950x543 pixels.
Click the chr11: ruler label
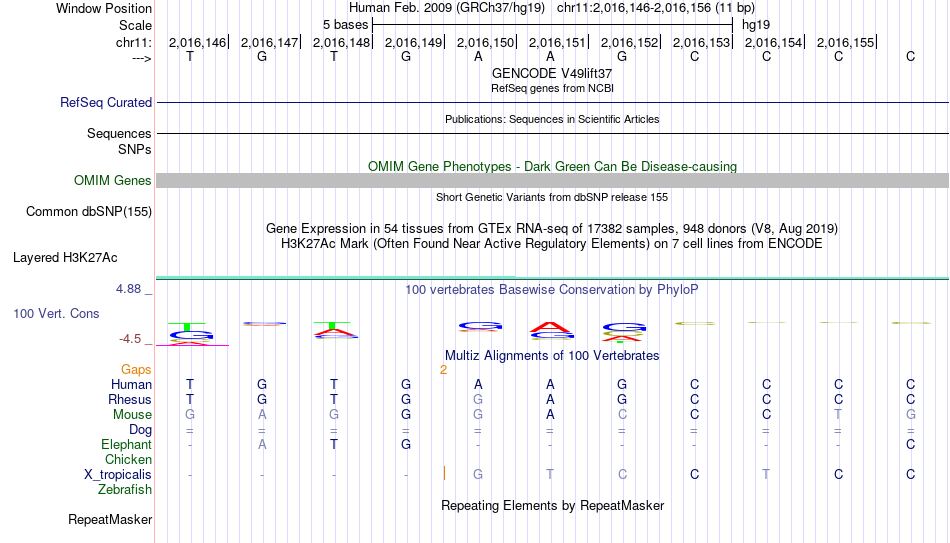click(133, 42)
